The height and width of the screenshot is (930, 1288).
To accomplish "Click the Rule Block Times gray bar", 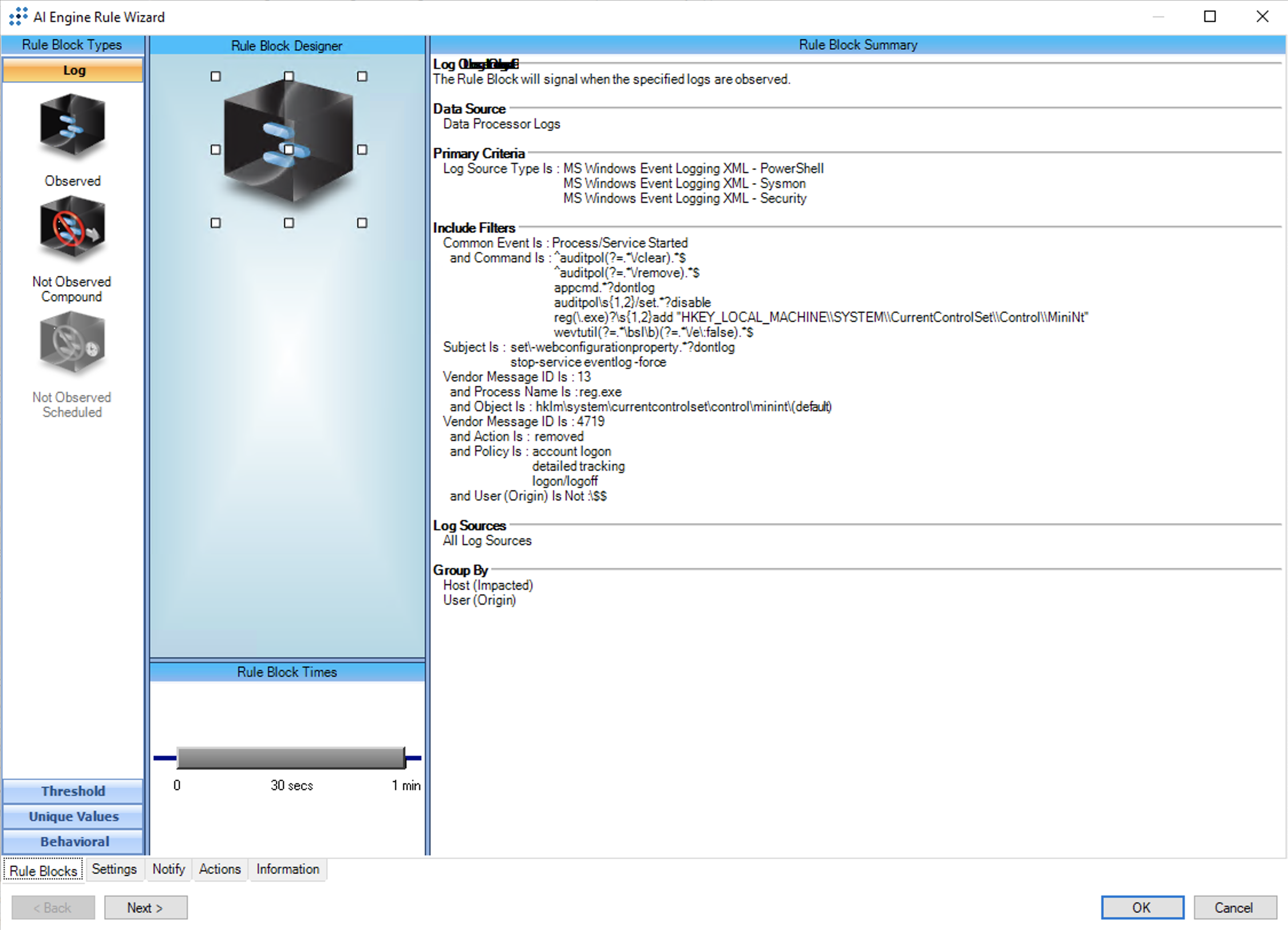I will click(x=291, y=758).
